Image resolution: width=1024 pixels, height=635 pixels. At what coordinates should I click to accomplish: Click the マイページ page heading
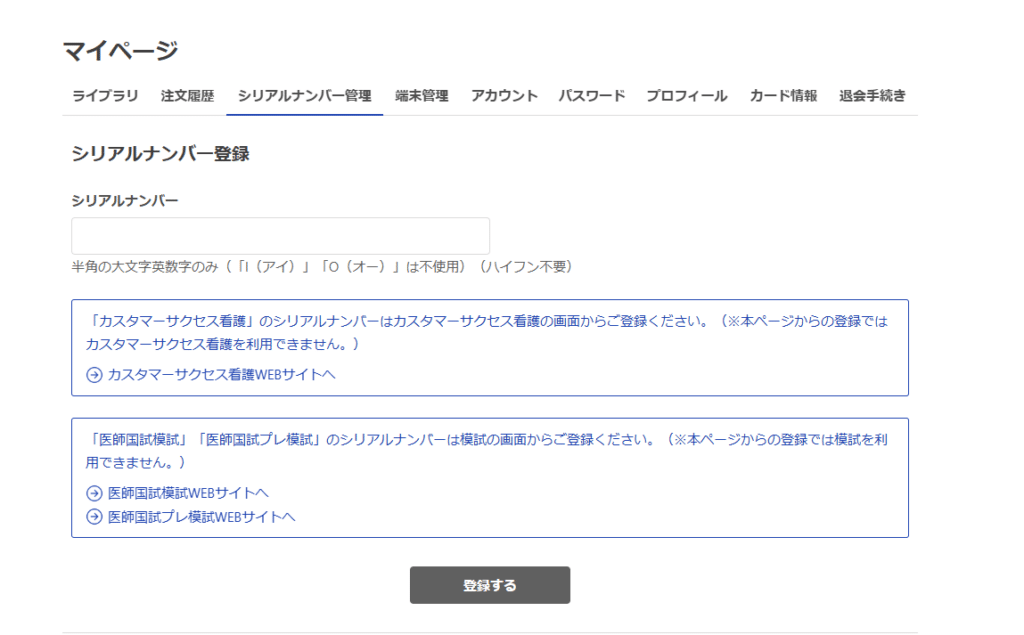coord(120,51)
